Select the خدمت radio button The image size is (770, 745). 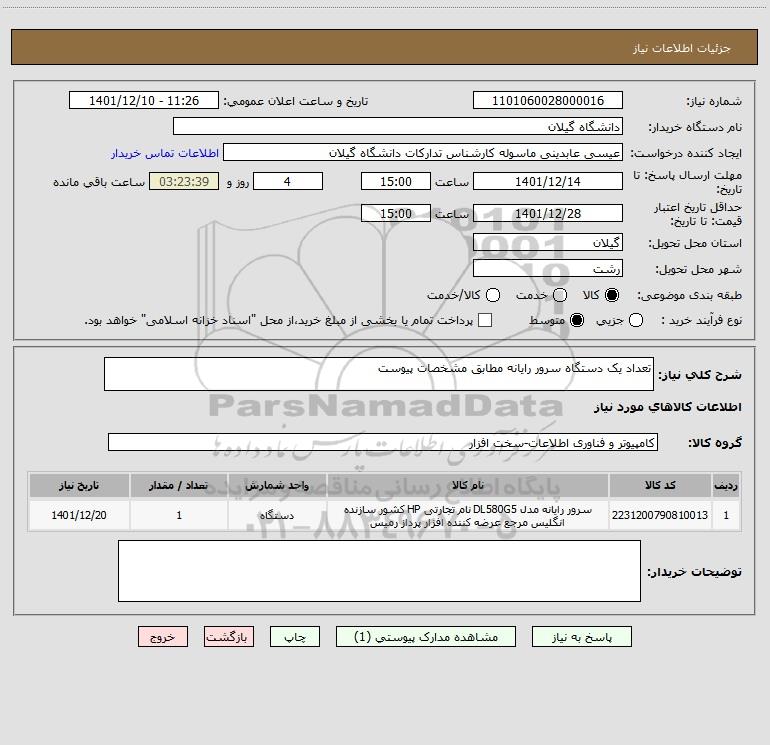coord(560,295)
